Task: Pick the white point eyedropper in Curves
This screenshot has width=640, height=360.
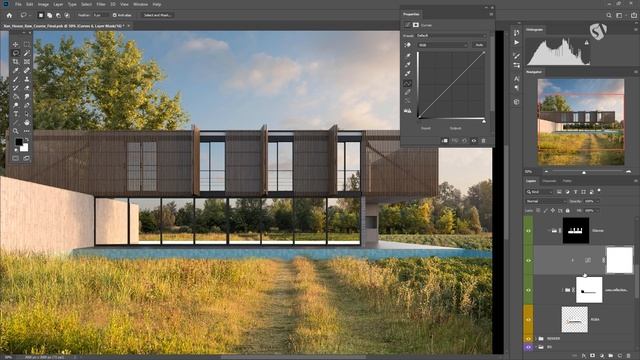Action: [x=407, y=73]
